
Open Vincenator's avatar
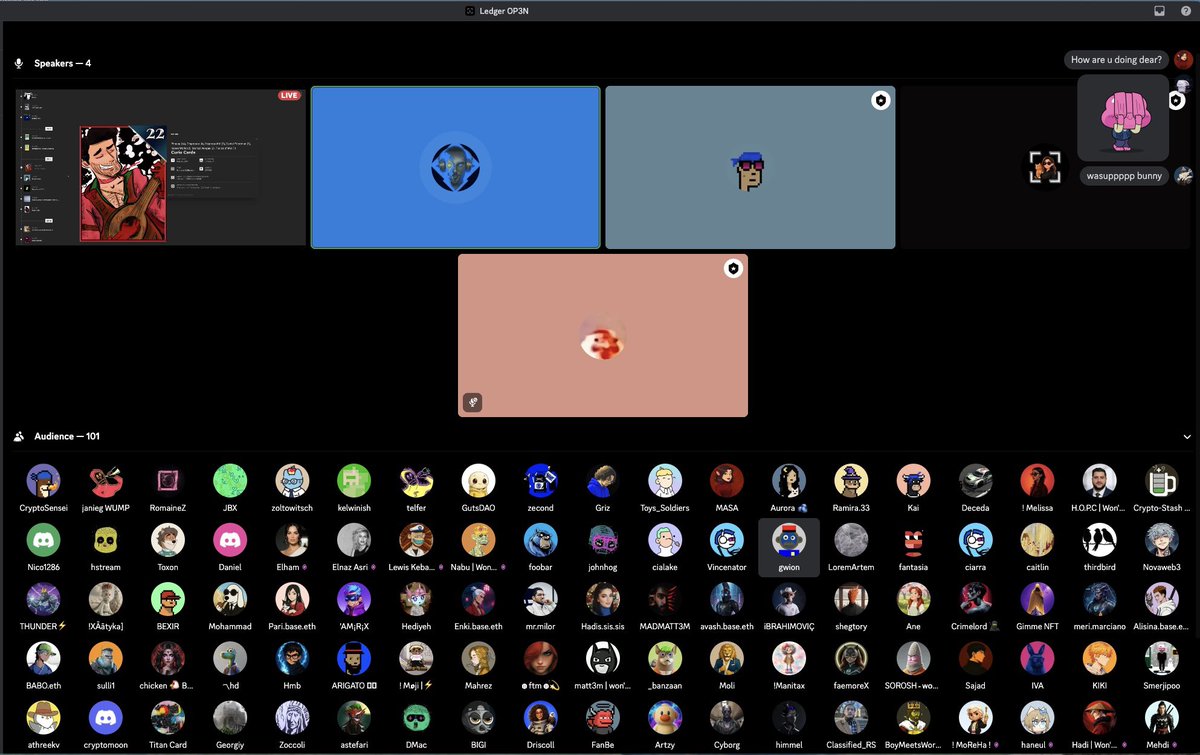coord(727,540)
